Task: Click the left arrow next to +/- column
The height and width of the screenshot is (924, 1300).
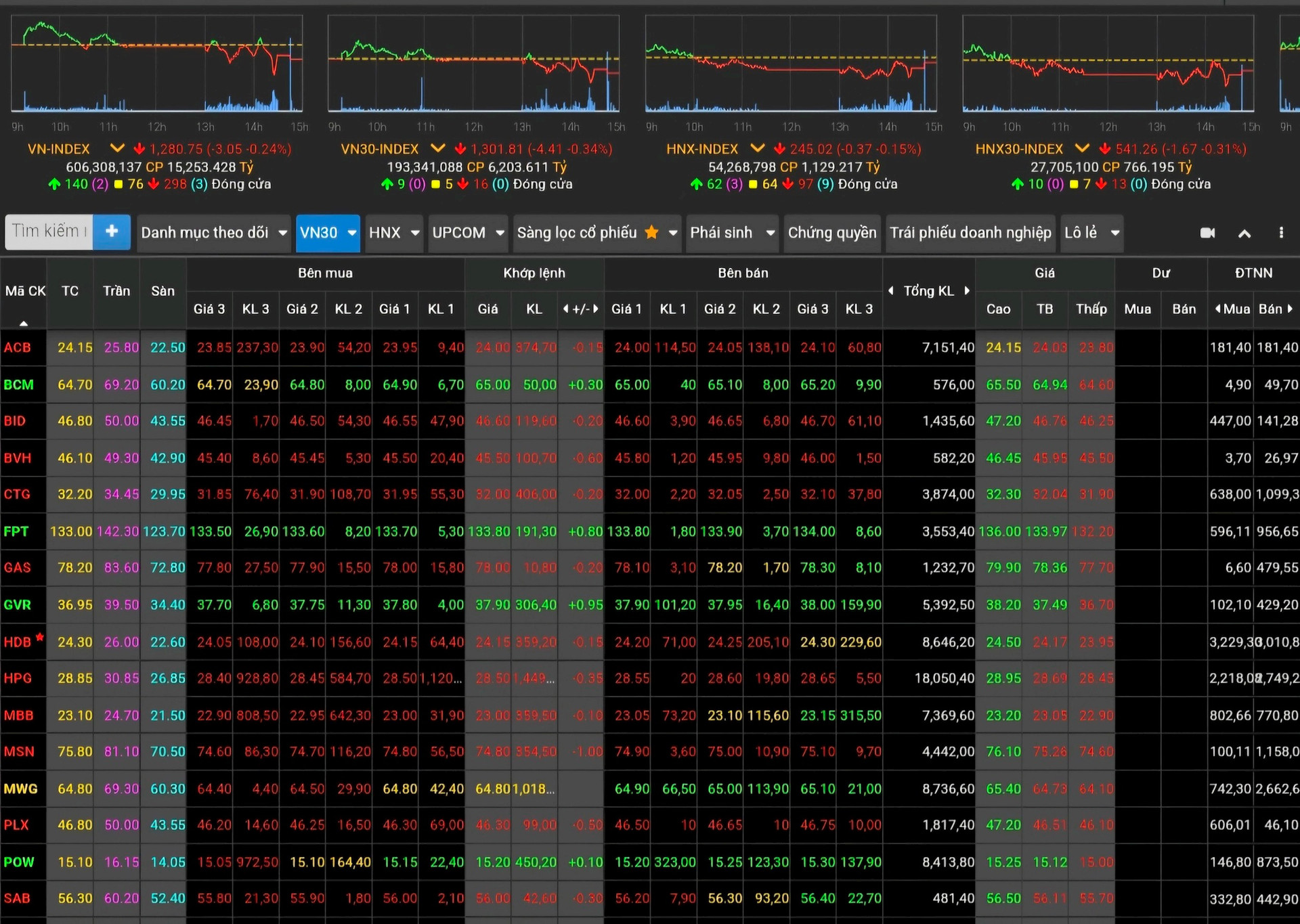Action: point(565,309)
